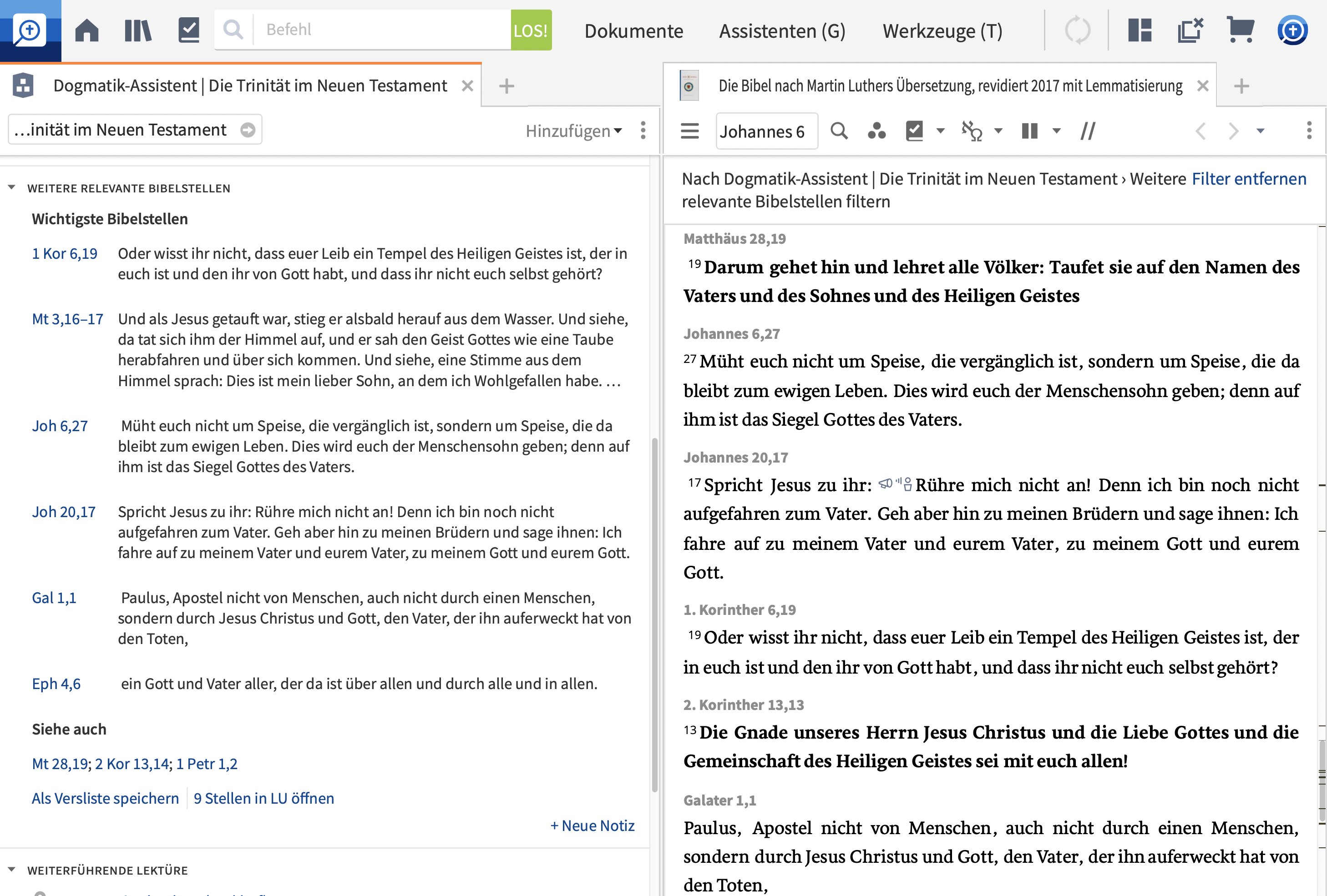This screenshot has height=896, width=1327.
Task: Close the Luther Bibel tab
Action: (x=1202, y=86)
